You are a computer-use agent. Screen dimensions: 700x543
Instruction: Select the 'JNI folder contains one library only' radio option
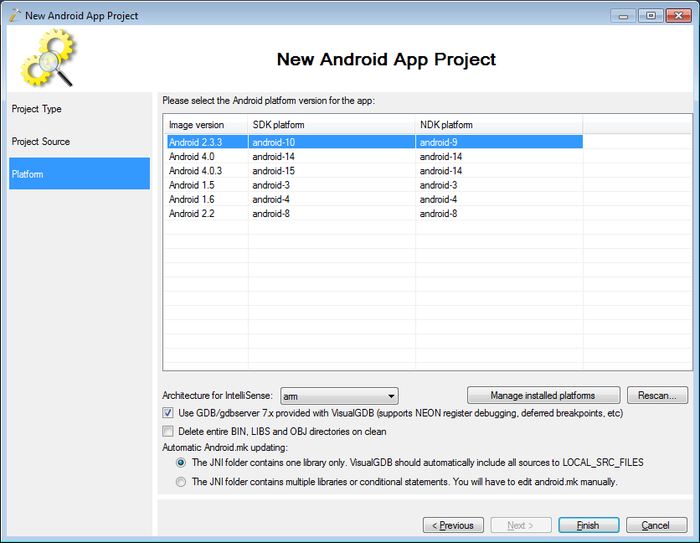pos(181,463)
